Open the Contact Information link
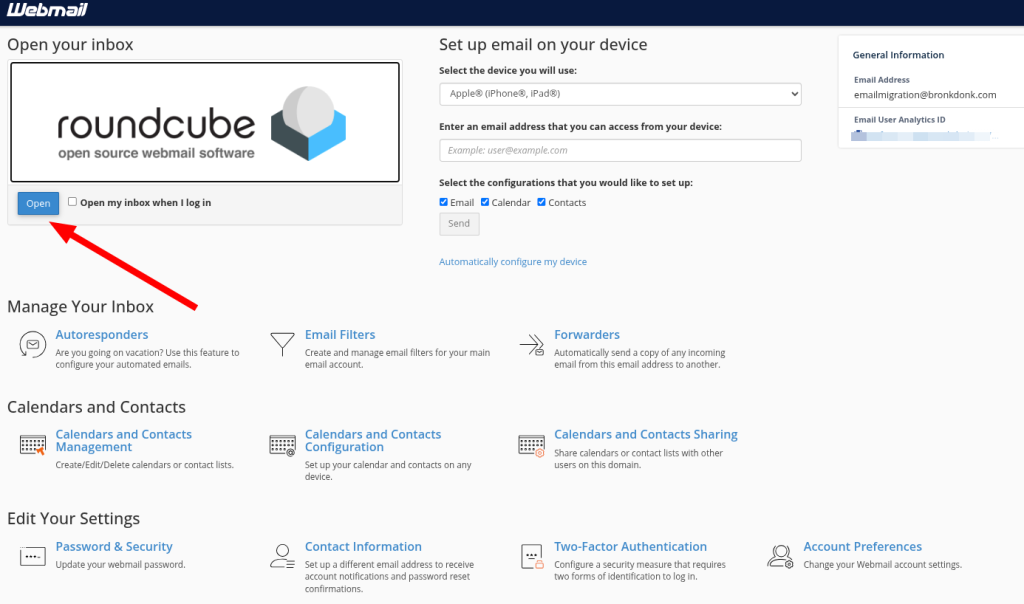The width and height of the screenshot is (1024, 604). click(x=363, y=547)
